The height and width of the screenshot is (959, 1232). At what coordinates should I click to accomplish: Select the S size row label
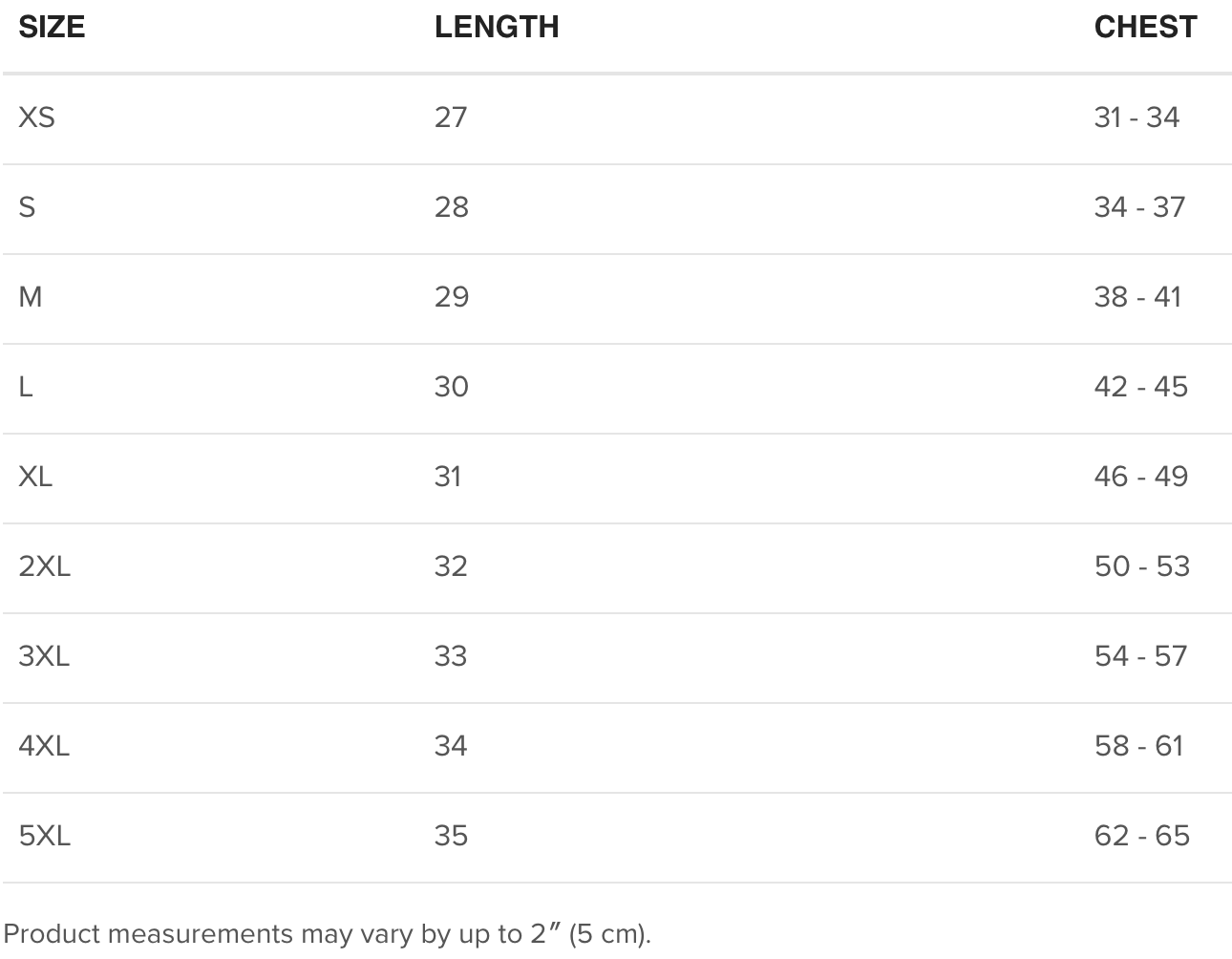27,207
